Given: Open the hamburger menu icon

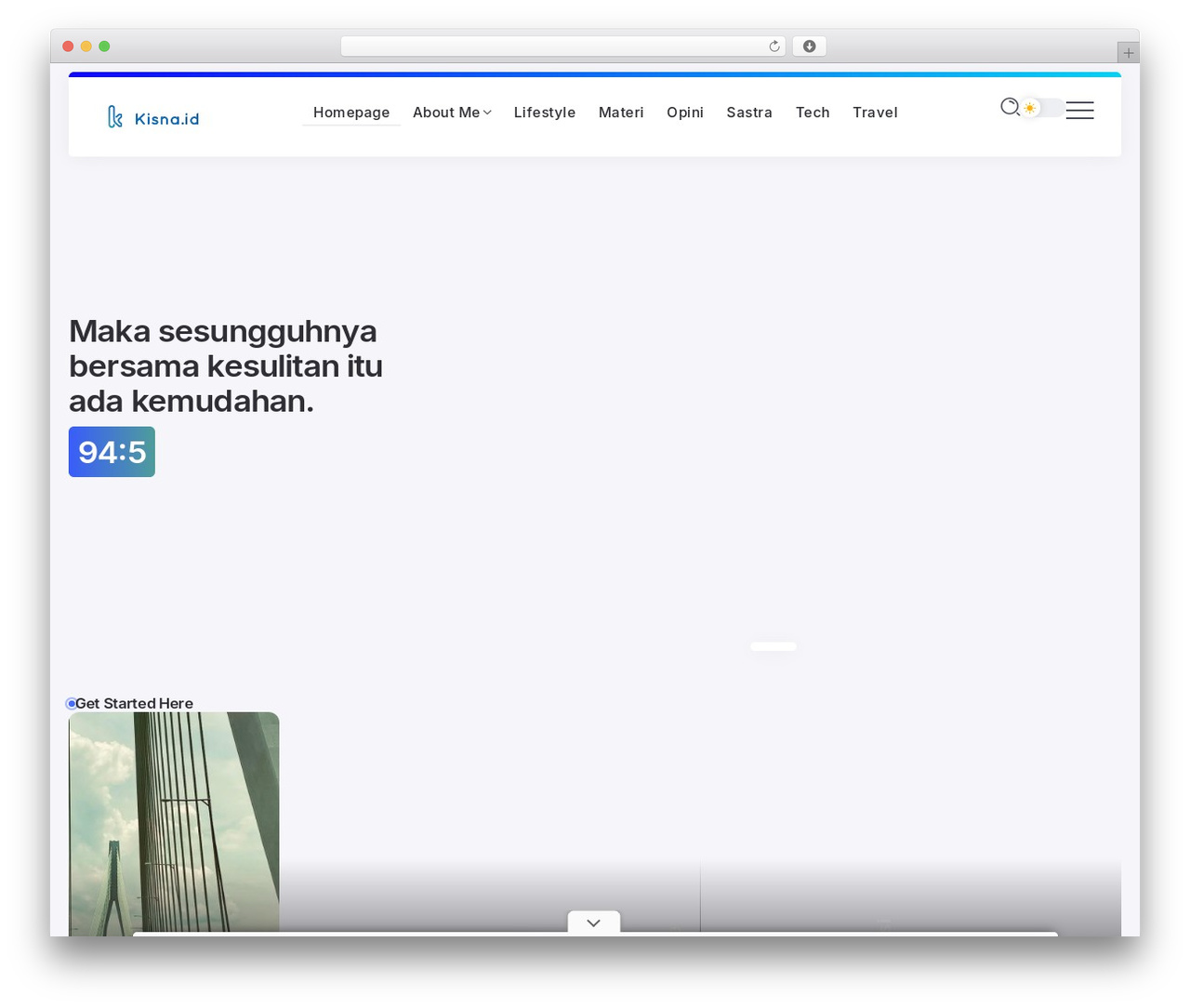Looking at the screenshot, I should [1079, 110].
